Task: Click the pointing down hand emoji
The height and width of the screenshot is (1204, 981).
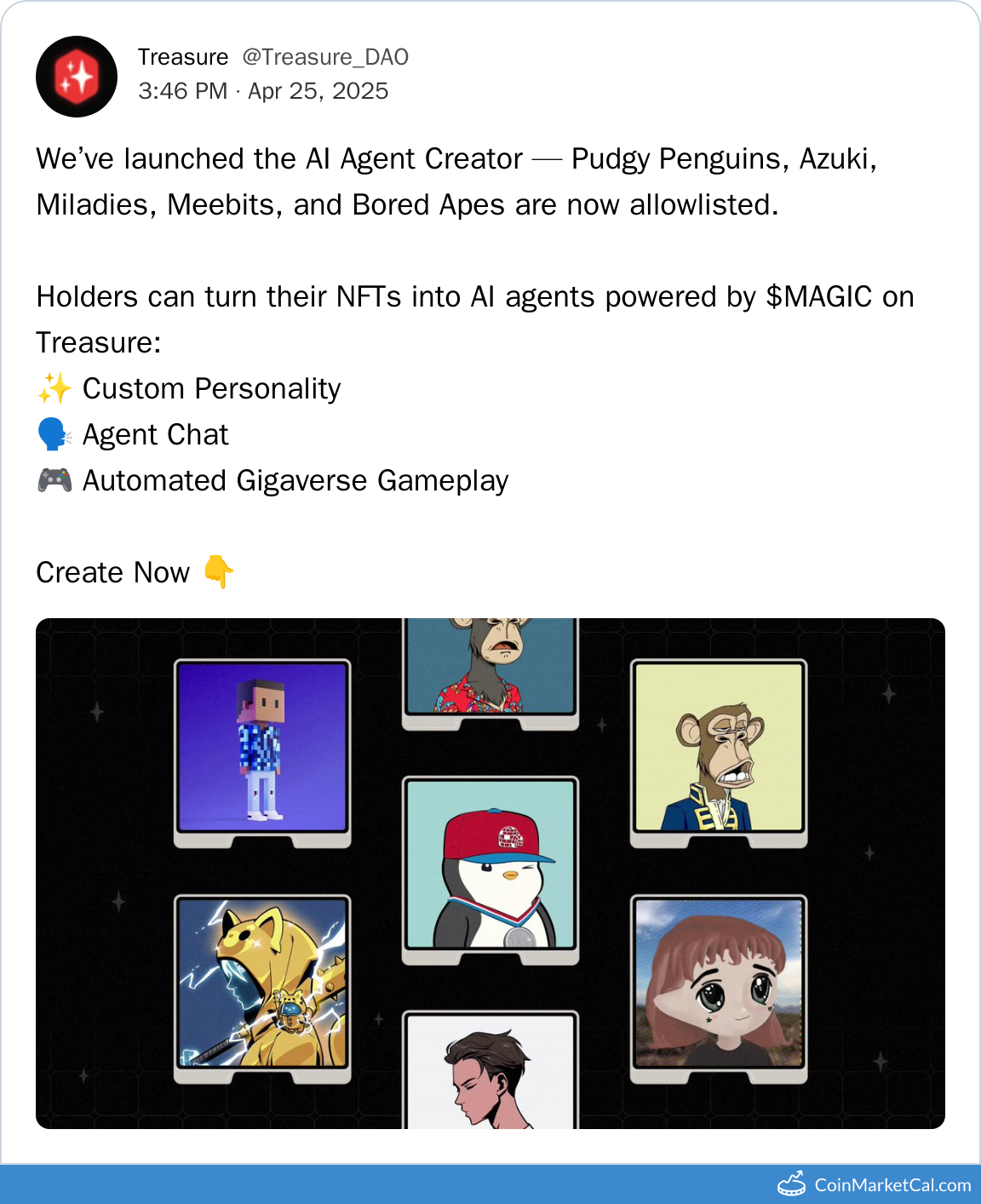Action: coord(219,571)
